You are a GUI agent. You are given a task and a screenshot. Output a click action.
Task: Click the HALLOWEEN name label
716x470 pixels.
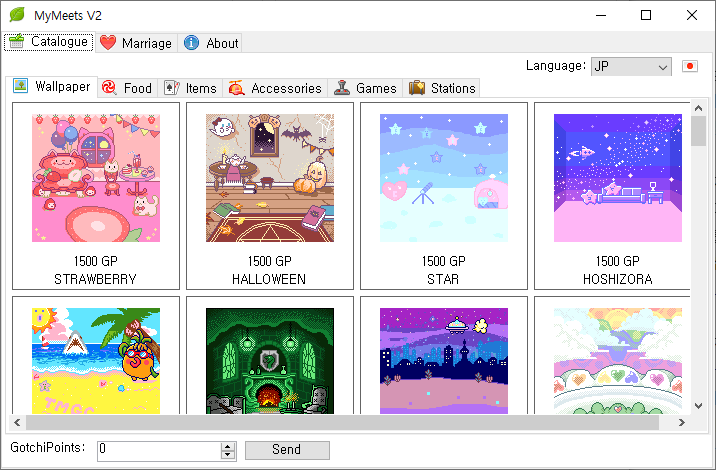[x=269, y=279]
